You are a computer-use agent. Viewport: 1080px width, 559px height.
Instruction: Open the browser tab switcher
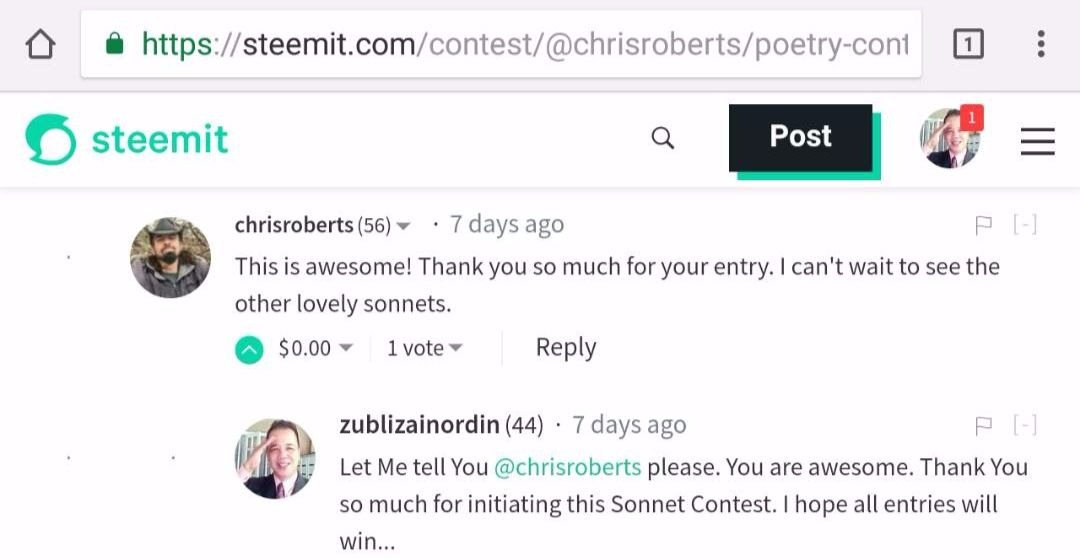coord(968,45)
